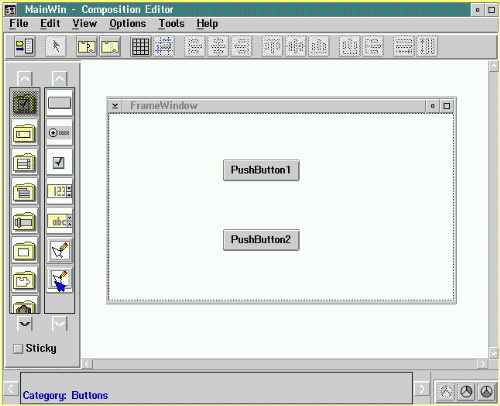Viewport: 500px width, 406px height.
Task: Click canvas vertical scrollbar up arrow
Action: click(494, 66)
